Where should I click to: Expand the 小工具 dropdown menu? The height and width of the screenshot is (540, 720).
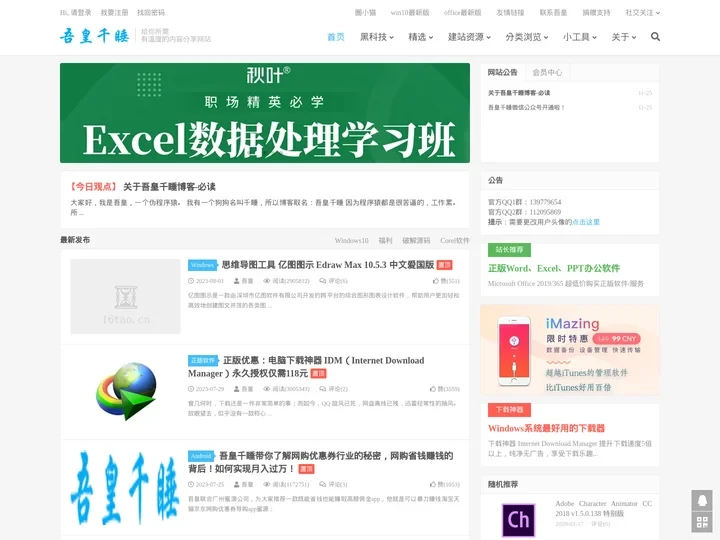(x=579, y=37)
